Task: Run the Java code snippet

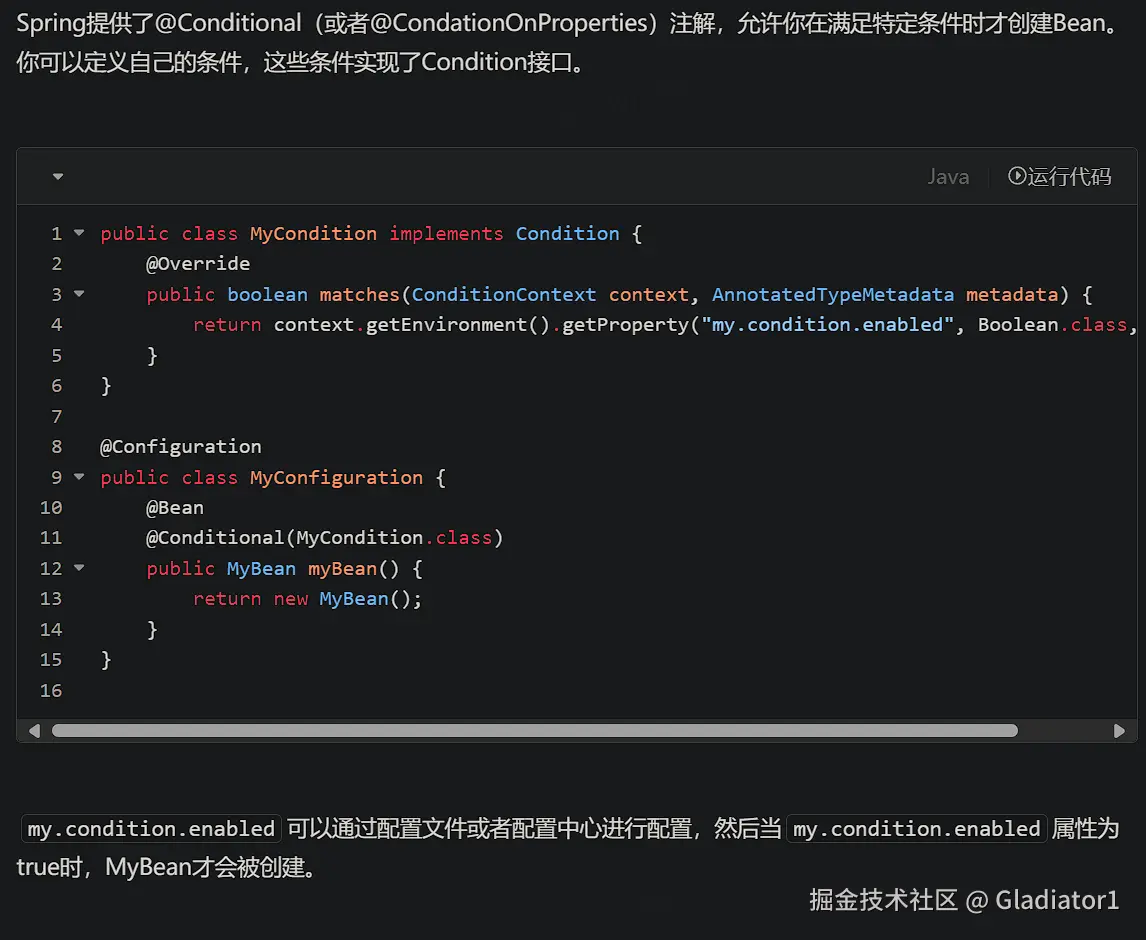Action: (1059, 176)
